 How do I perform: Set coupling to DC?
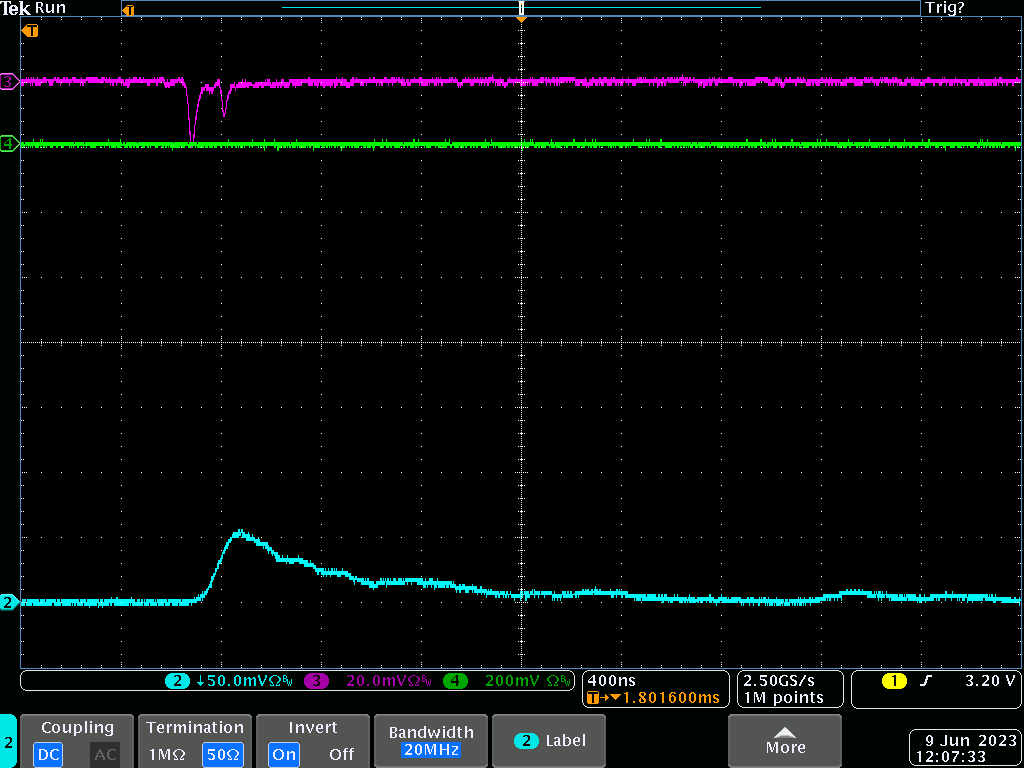[x=49, y=754]
